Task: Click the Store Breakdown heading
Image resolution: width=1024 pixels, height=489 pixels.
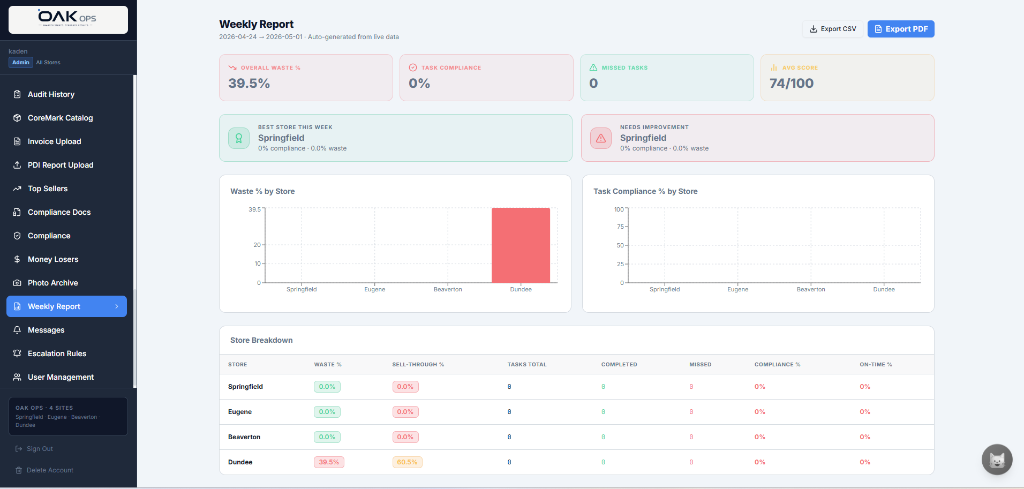Action: (261, 341)
